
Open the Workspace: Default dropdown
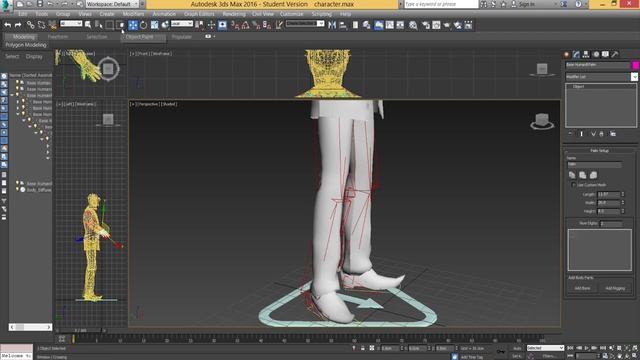112,4
